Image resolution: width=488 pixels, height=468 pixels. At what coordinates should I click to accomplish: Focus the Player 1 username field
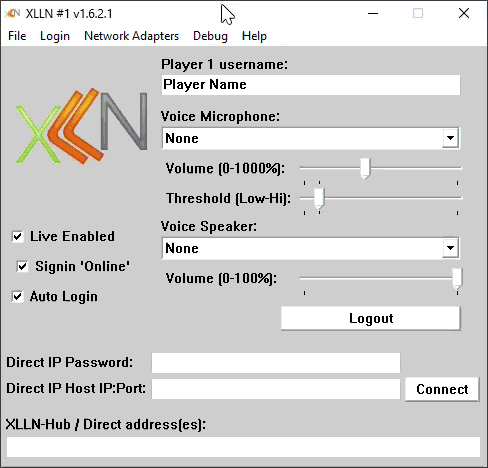coord(311,85)
